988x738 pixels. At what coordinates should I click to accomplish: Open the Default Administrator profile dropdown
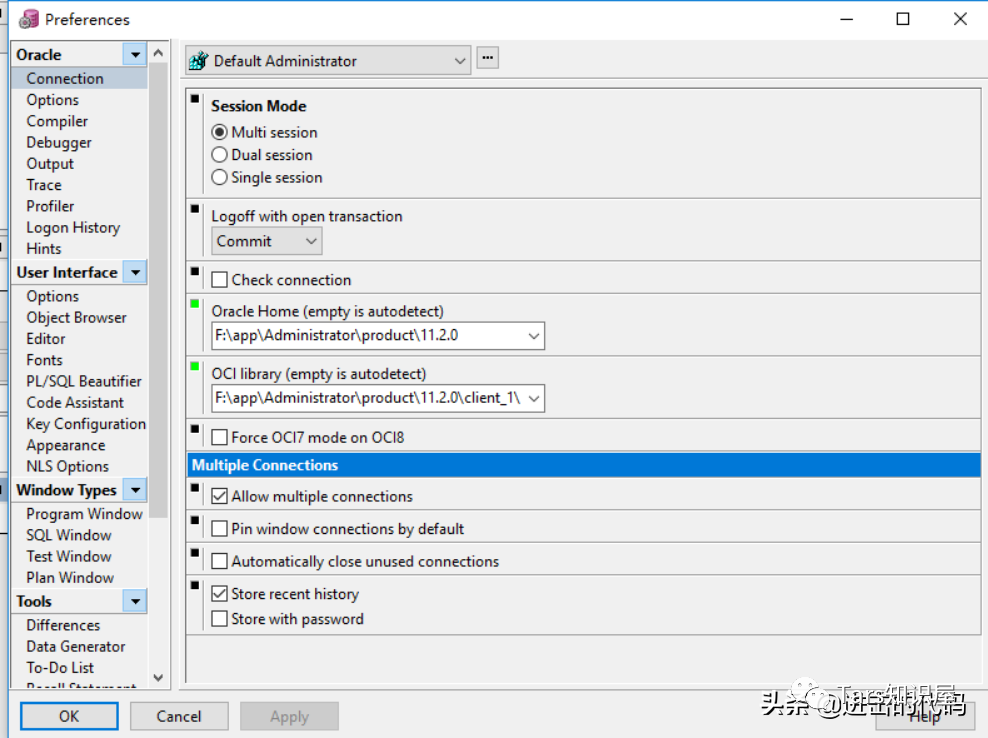pos(460,61)
